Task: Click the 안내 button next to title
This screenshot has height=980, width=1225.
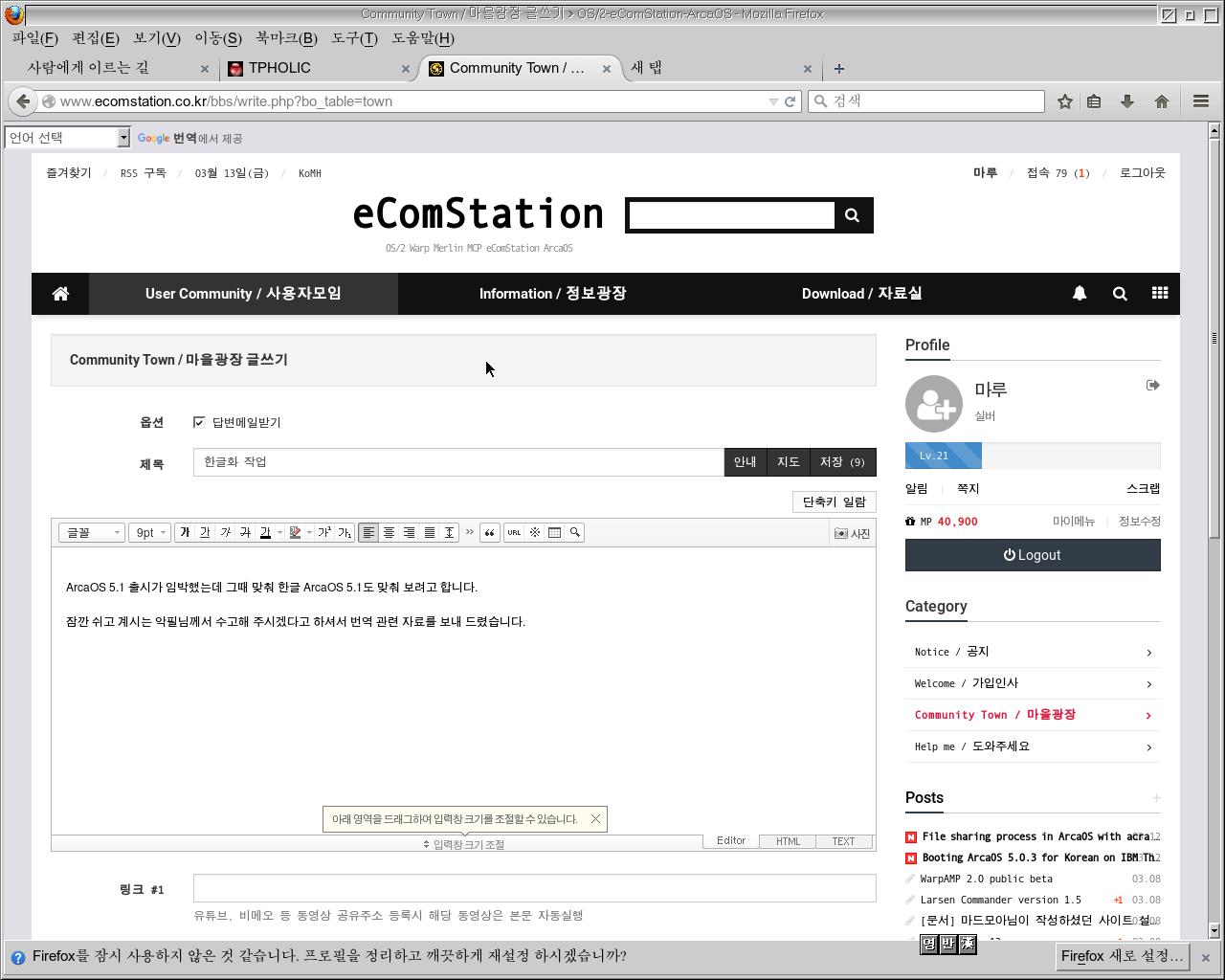Action: click(x=746, y=462)
